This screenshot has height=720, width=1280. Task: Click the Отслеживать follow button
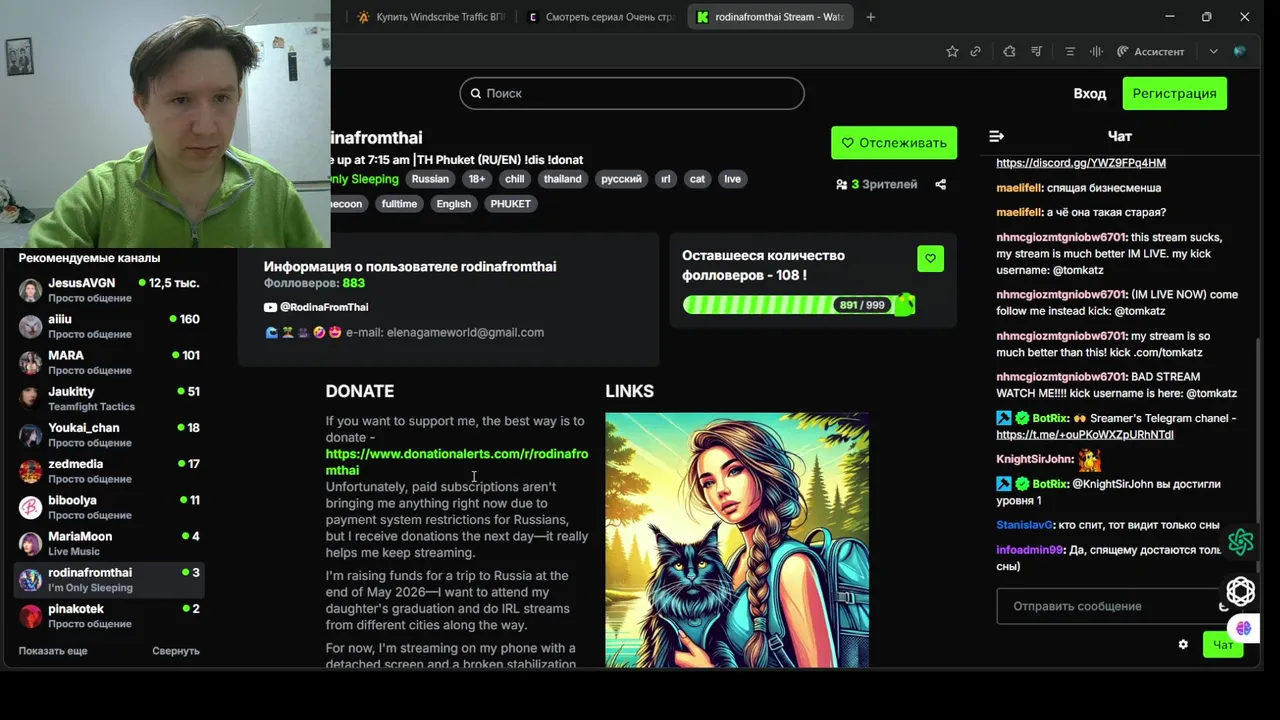tap(894, 142)
